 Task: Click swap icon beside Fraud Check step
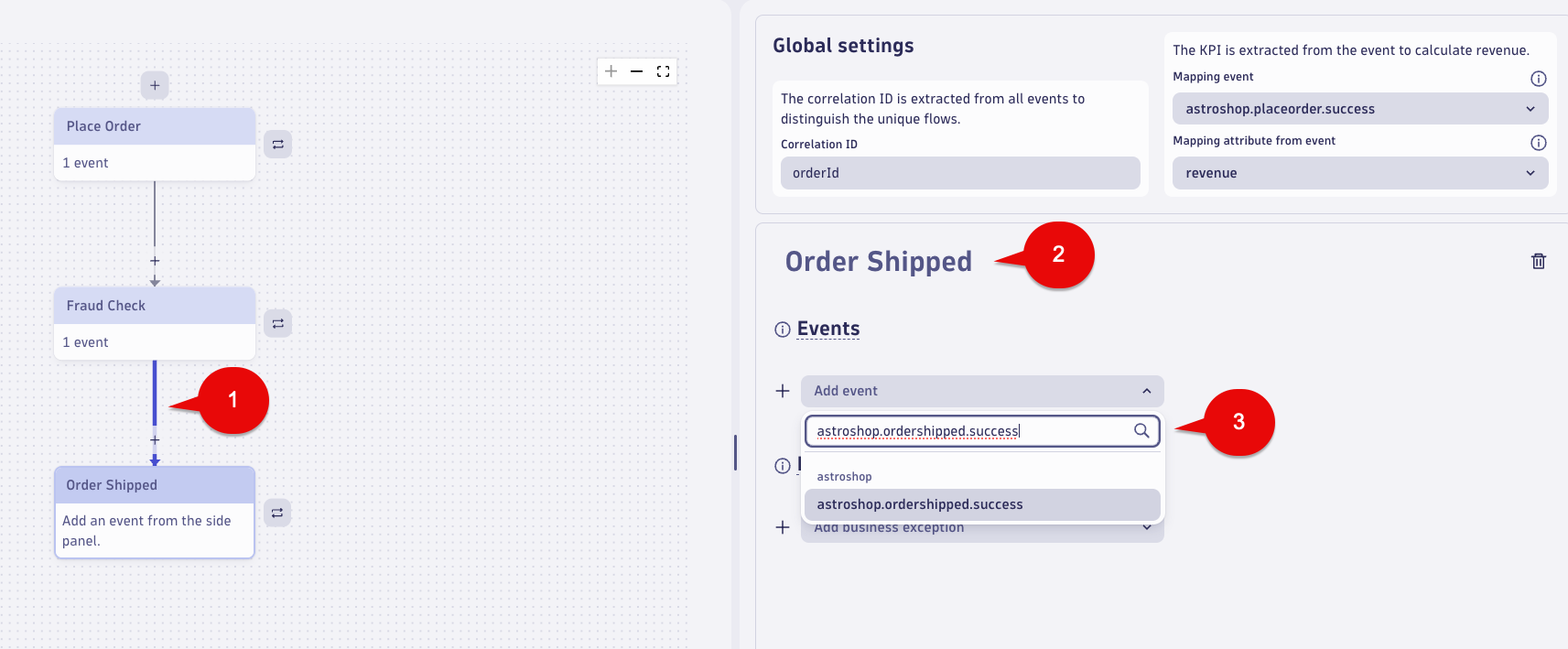tap(278, 324)
